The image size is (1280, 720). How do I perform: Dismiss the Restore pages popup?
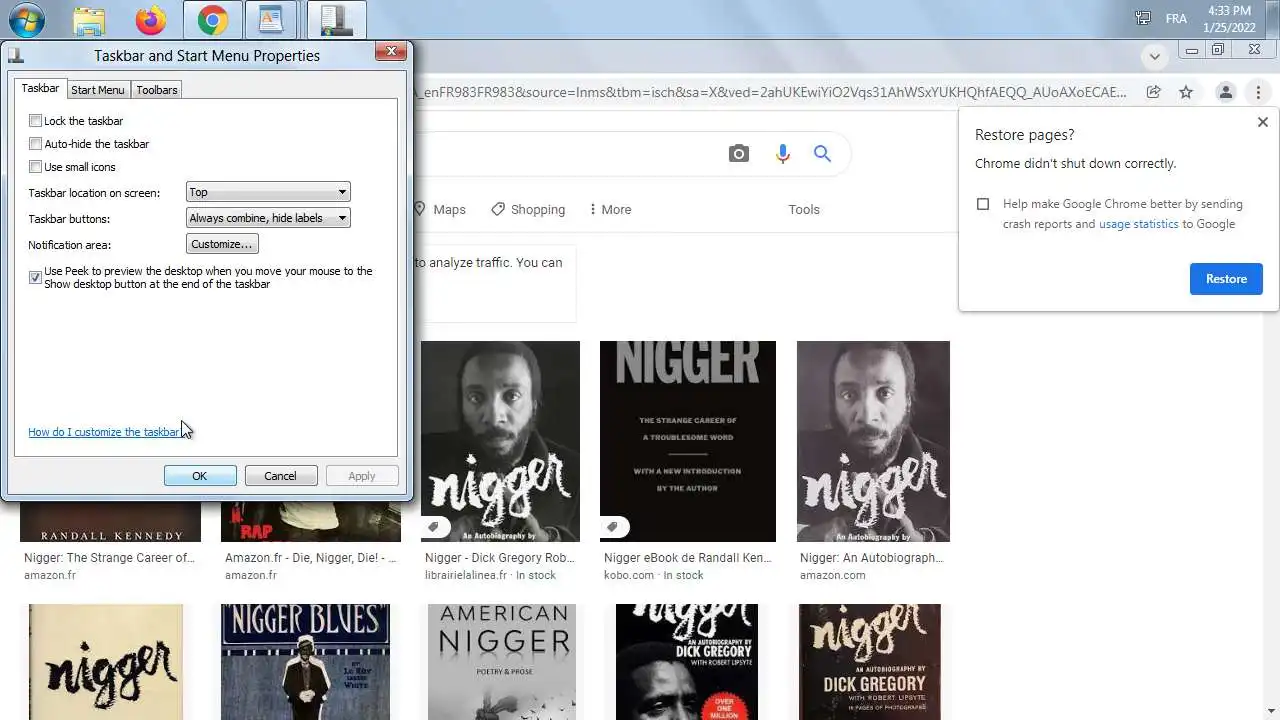1262,122
